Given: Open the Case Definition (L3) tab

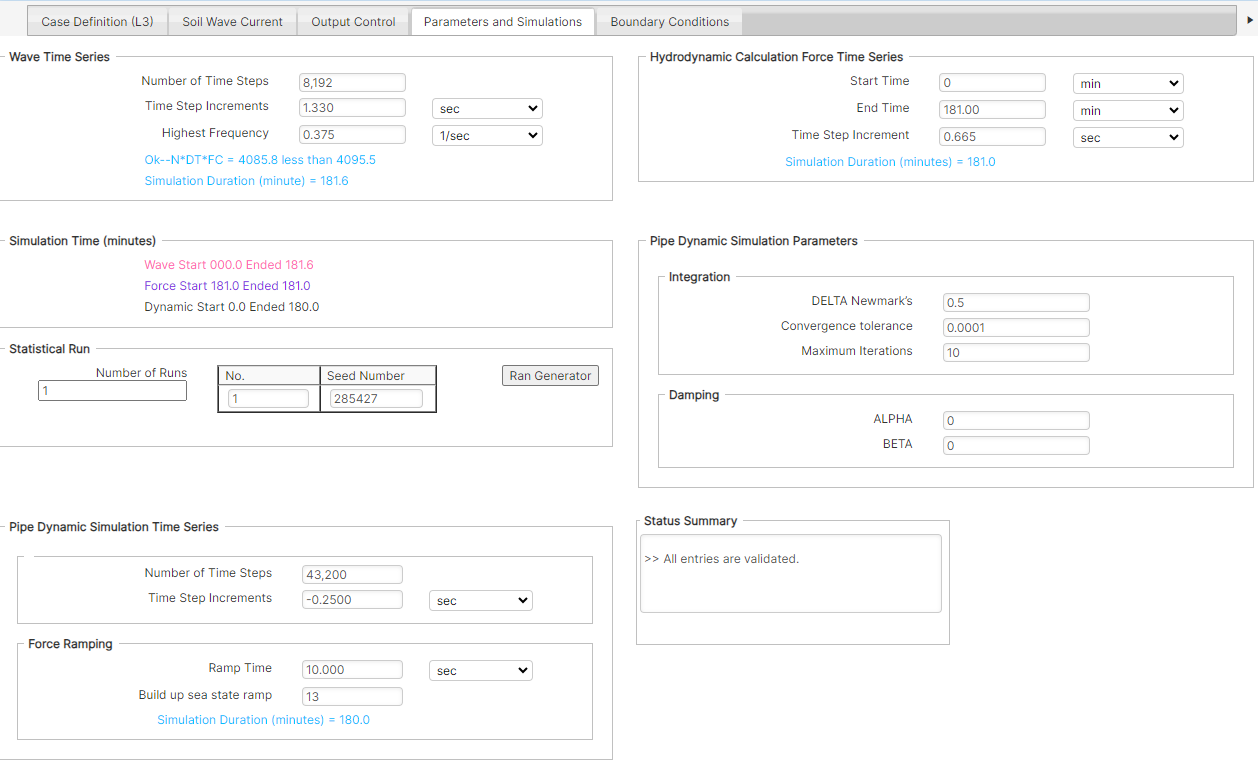Looking at the screenshot, I should (x=96, y=21).
